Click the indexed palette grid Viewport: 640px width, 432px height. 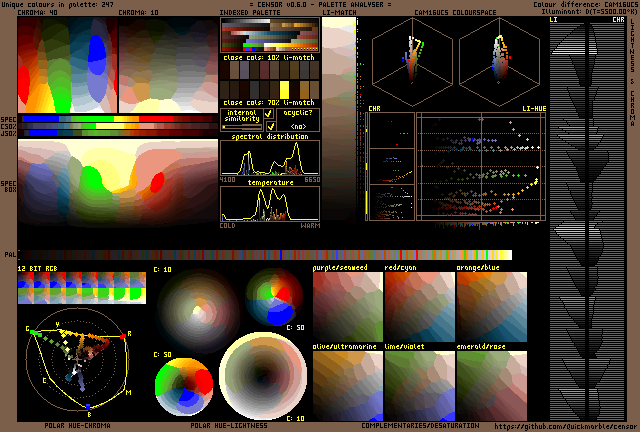(270, 35)
